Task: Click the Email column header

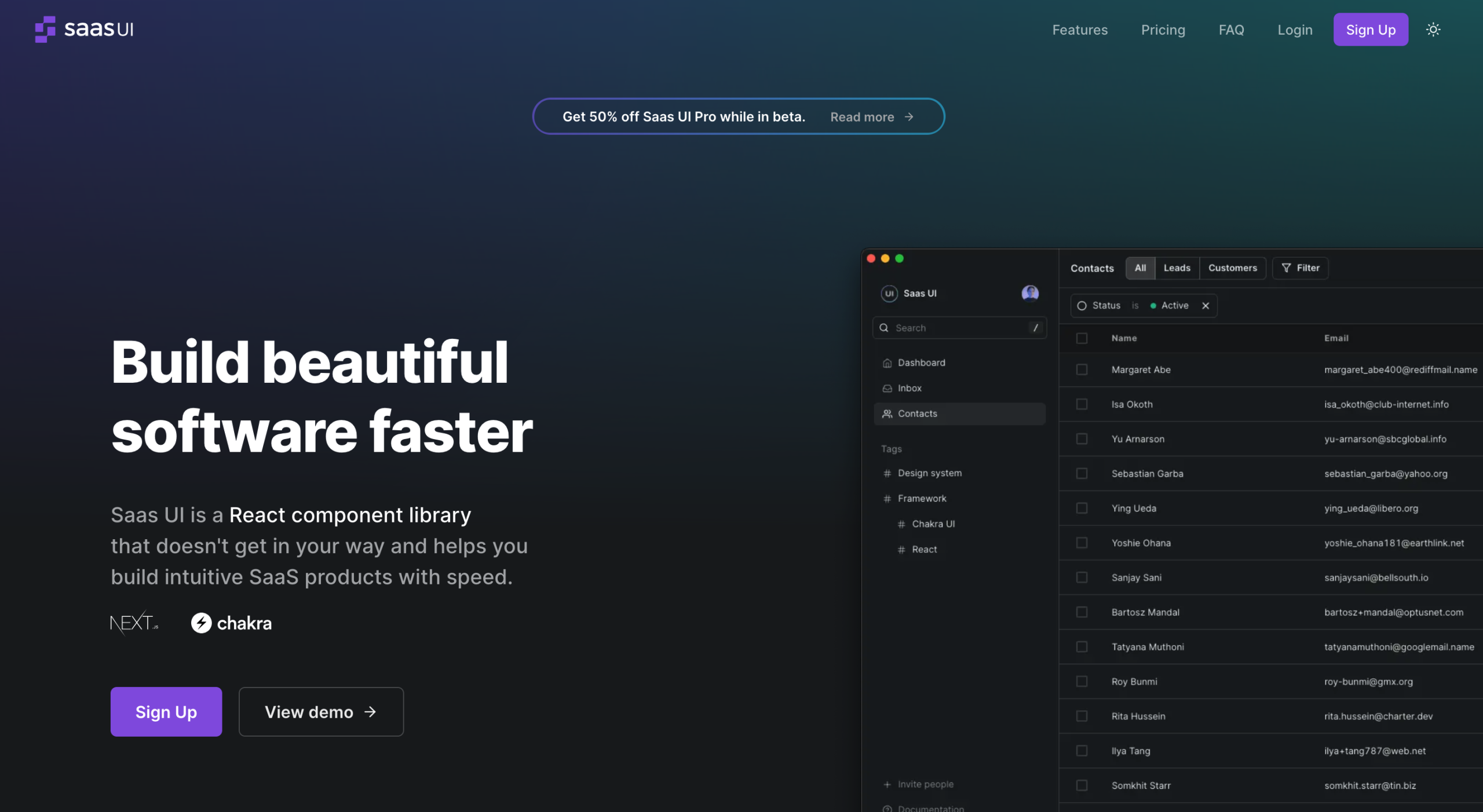Action: point(1336,338)
